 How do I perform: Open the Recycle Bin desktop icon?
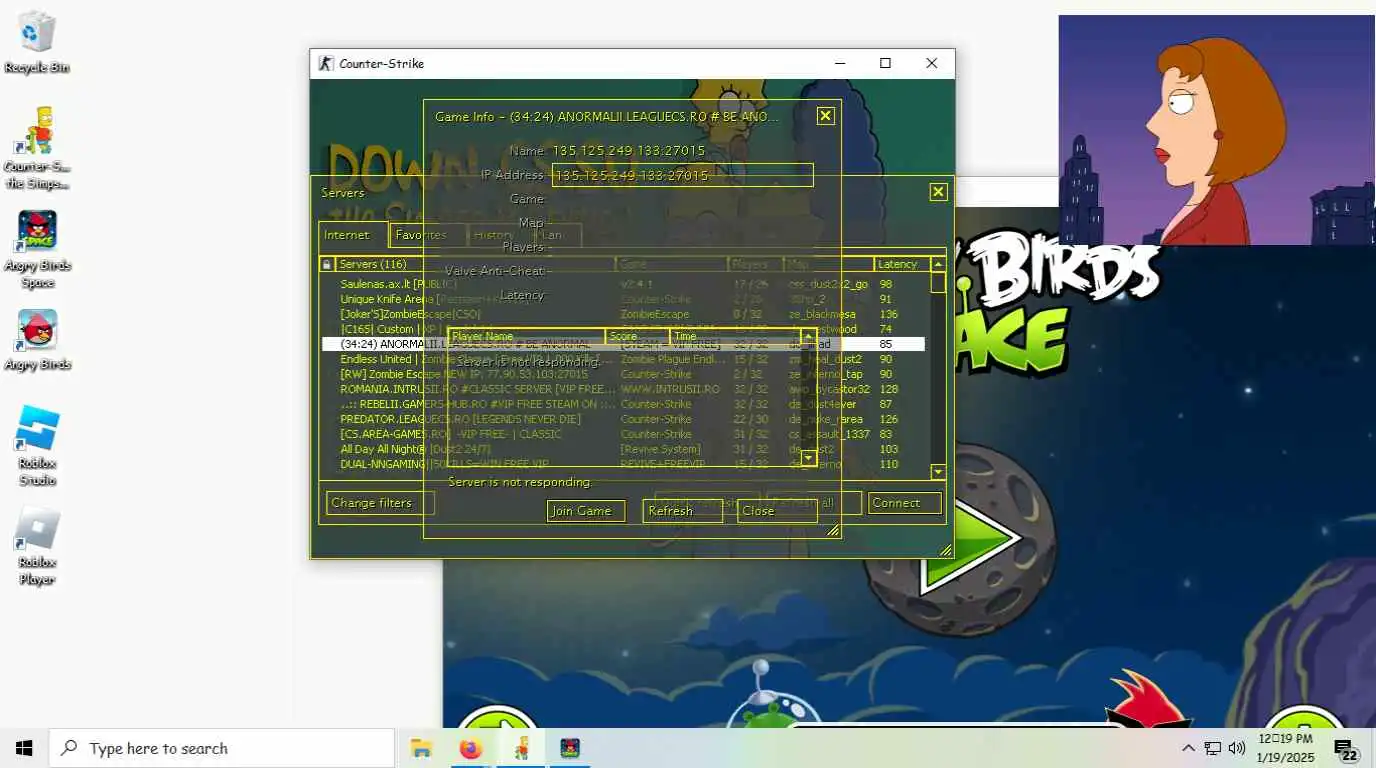[x=37, y=42]
